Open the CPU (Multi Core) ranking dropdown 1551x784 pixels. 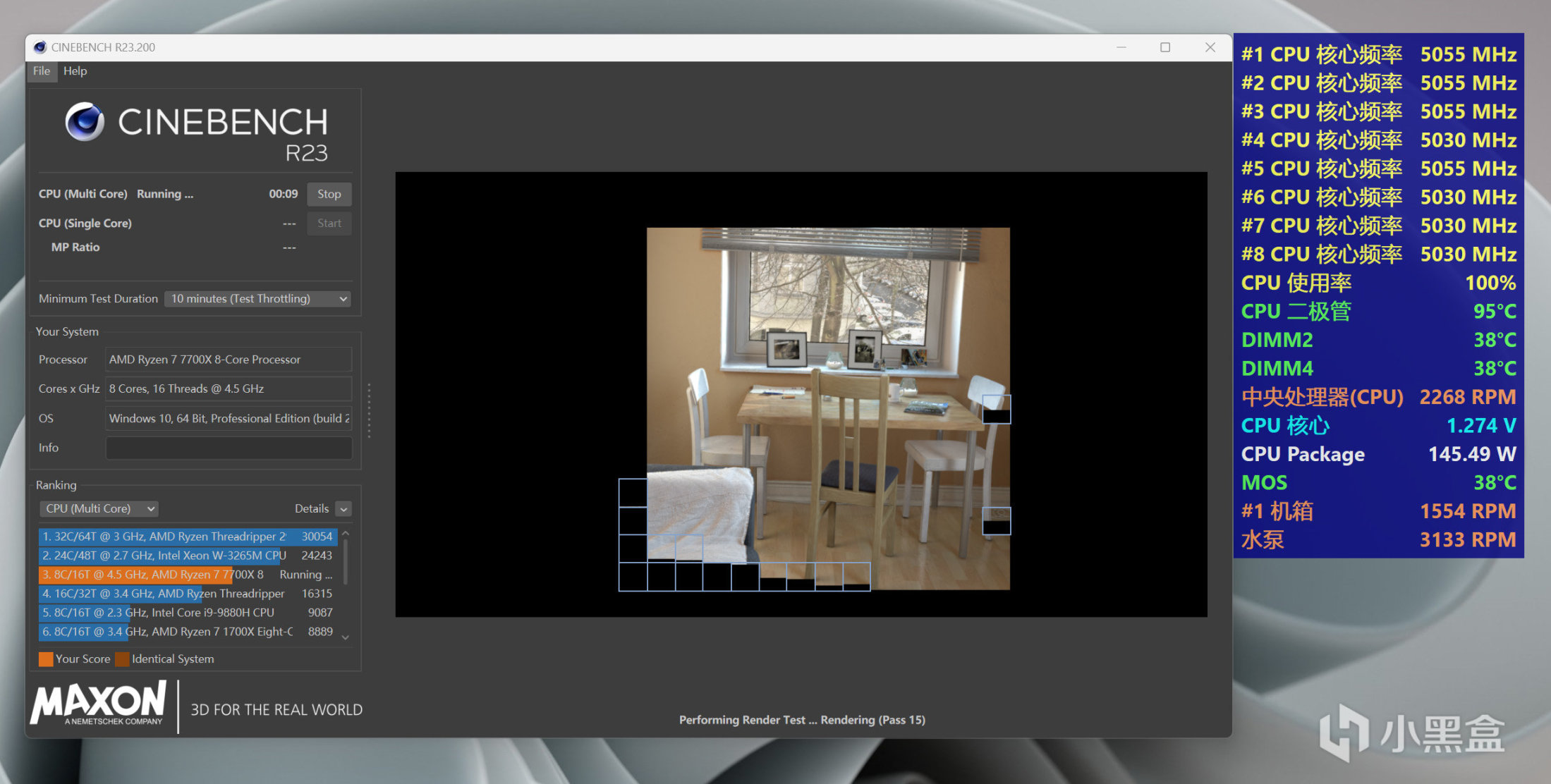[99, 509]
